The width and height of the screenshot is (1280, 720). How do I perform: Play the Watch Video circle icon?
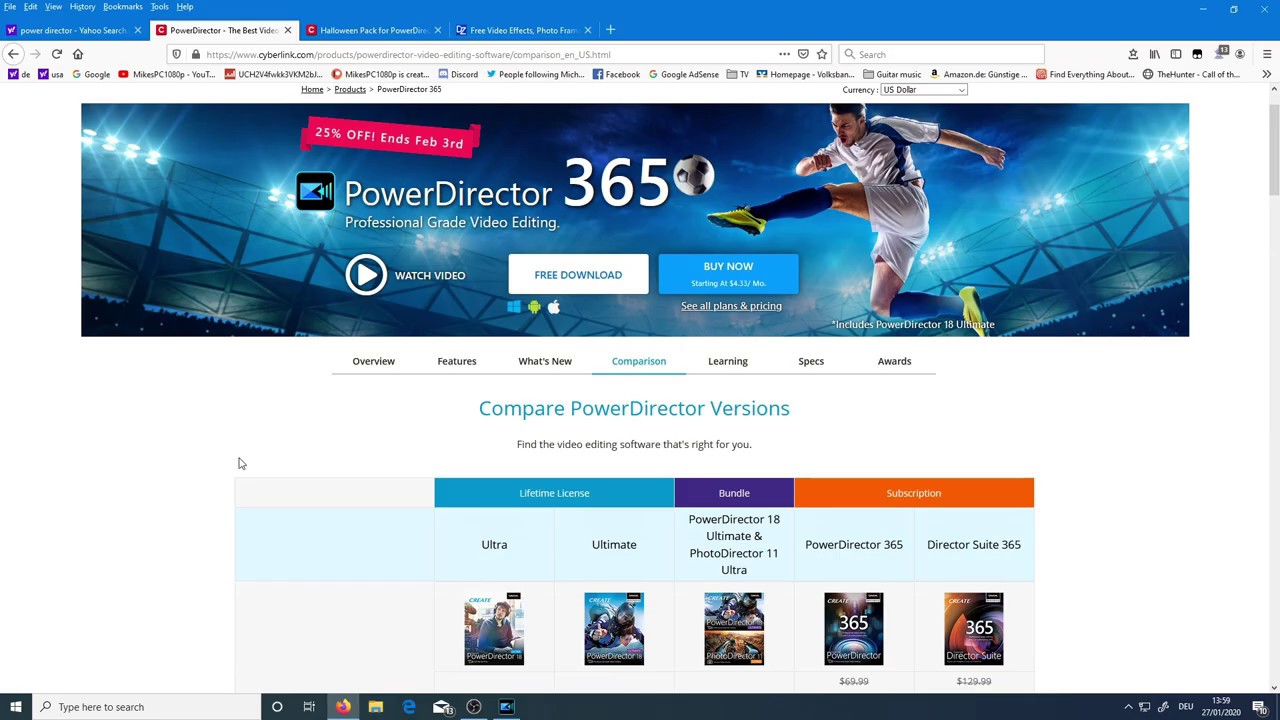(x=366, y=275)
